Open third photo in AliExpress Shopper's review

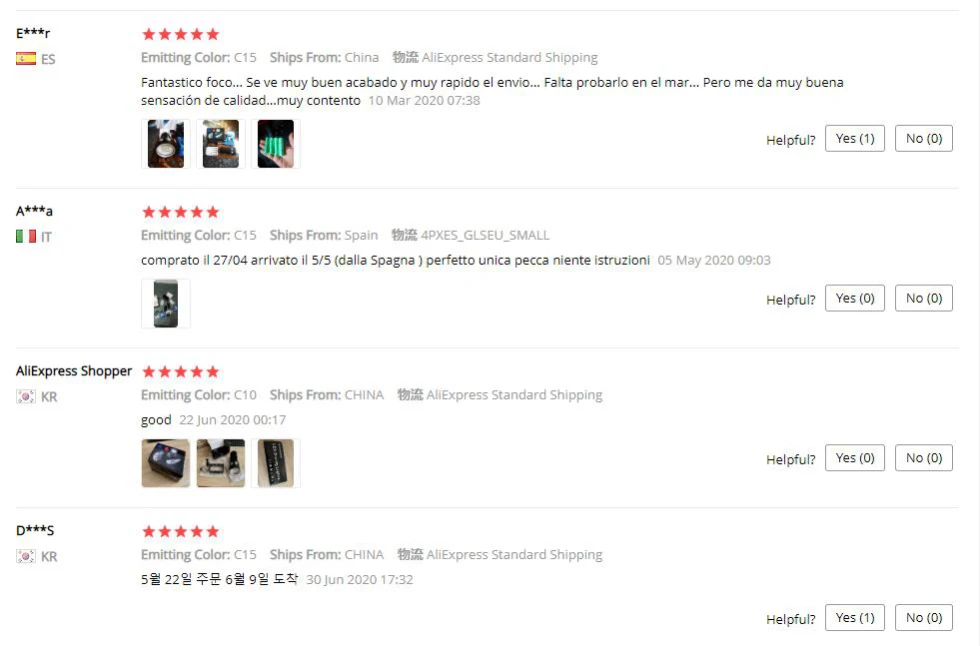pyautogui.click(x=276, y=463)
